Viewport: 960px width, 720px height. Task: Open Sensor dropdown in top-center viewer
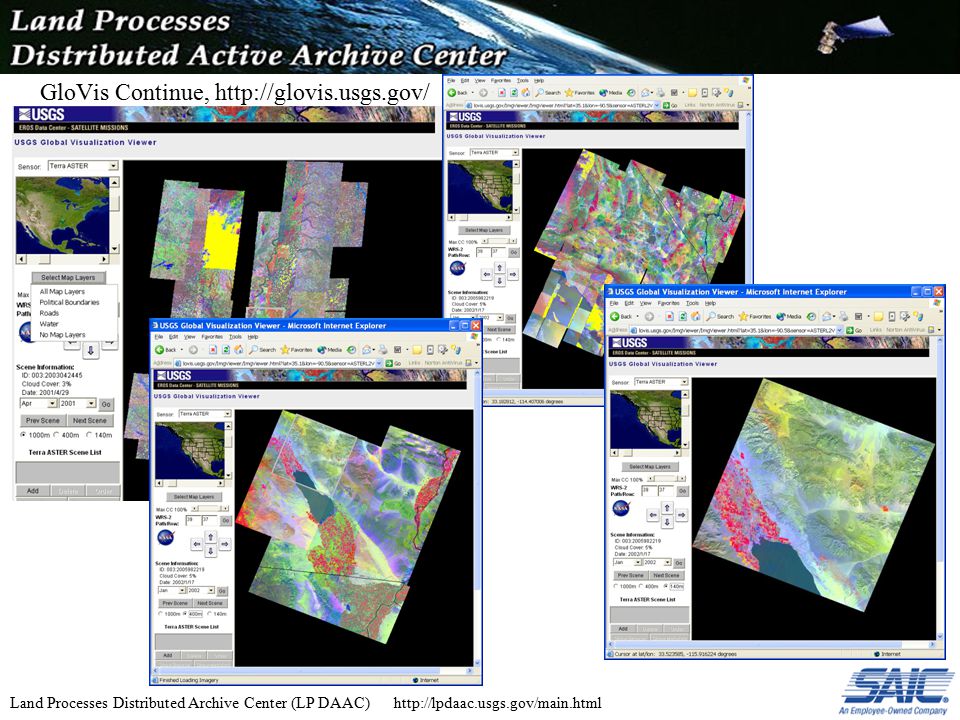494,152
